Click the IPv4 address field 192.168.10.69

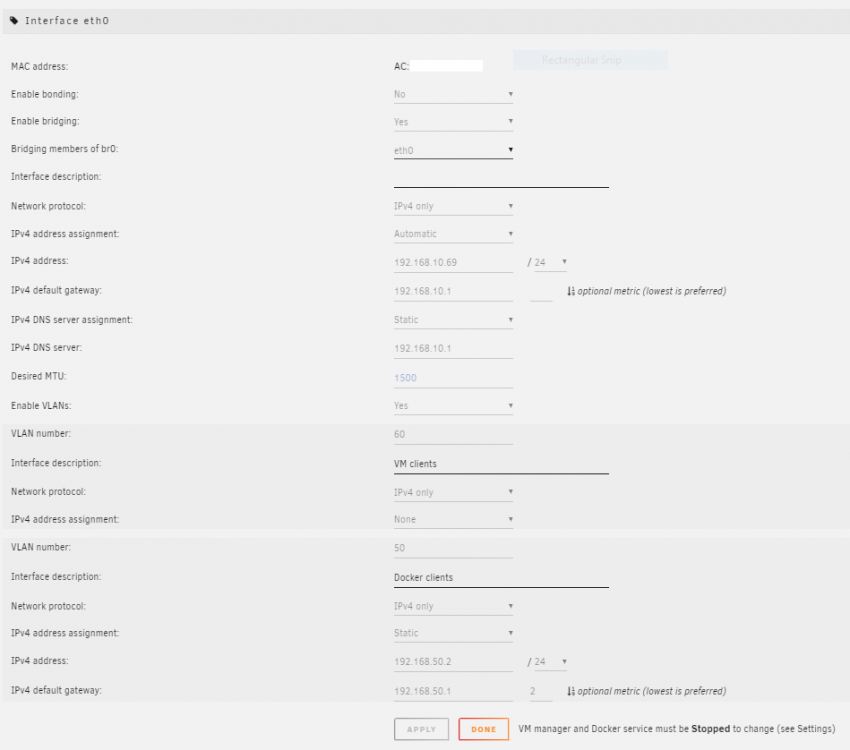[453, 263]
